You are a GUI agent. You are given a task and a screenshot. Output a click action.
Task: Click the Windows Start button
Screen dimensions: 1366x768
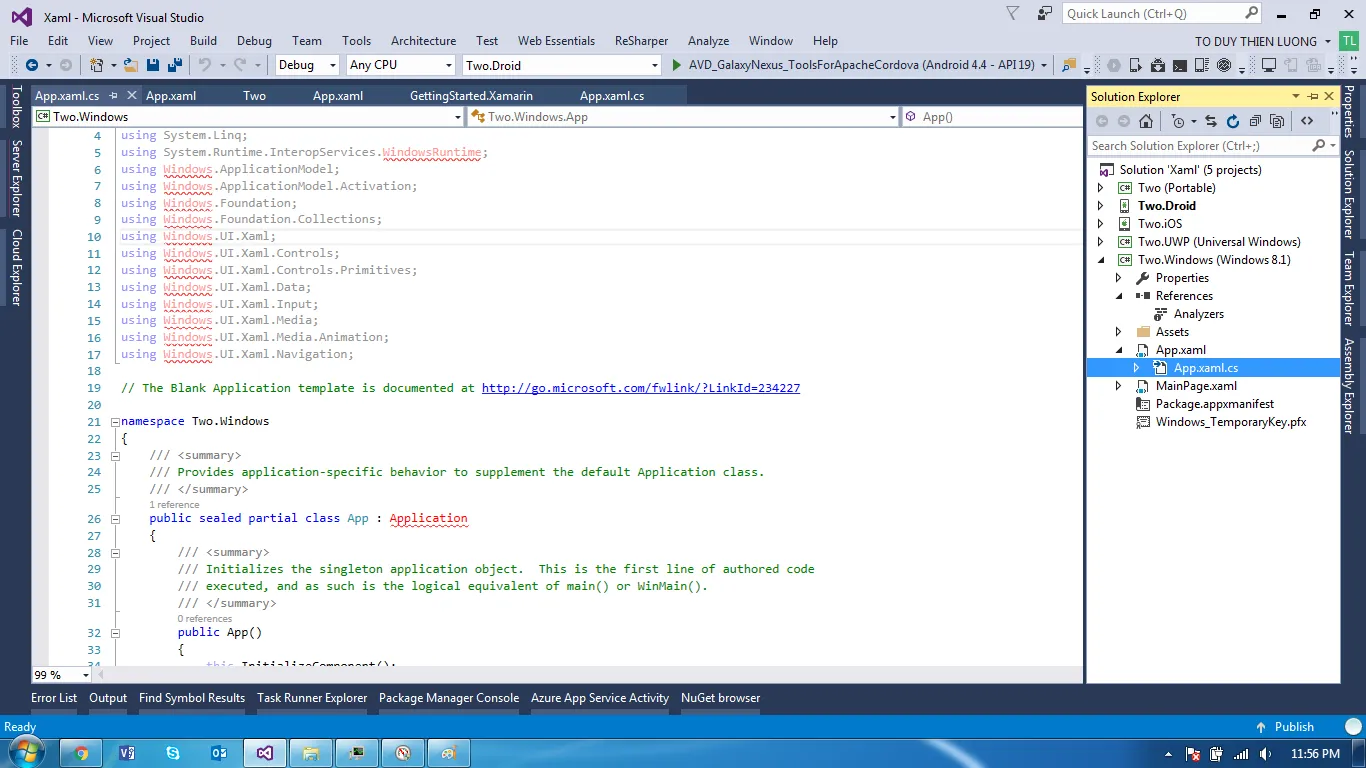26,752
